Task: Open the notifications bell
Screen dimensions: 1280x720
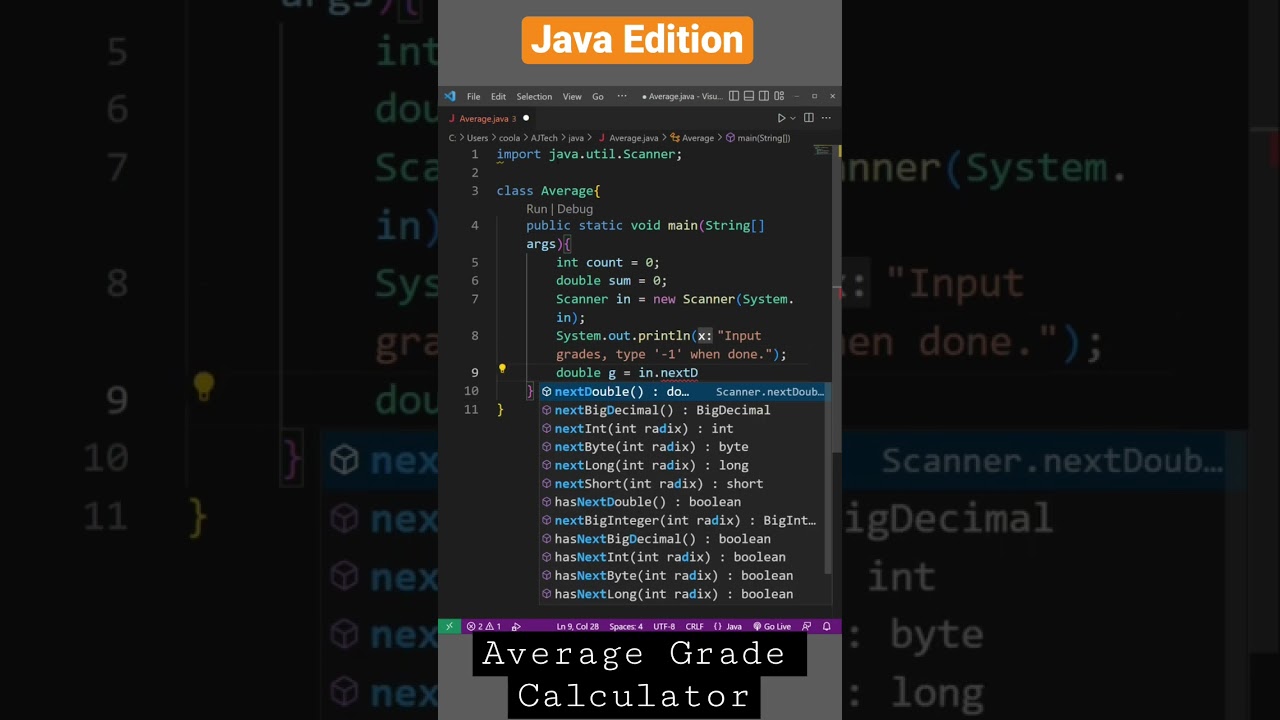Action: 827,627
